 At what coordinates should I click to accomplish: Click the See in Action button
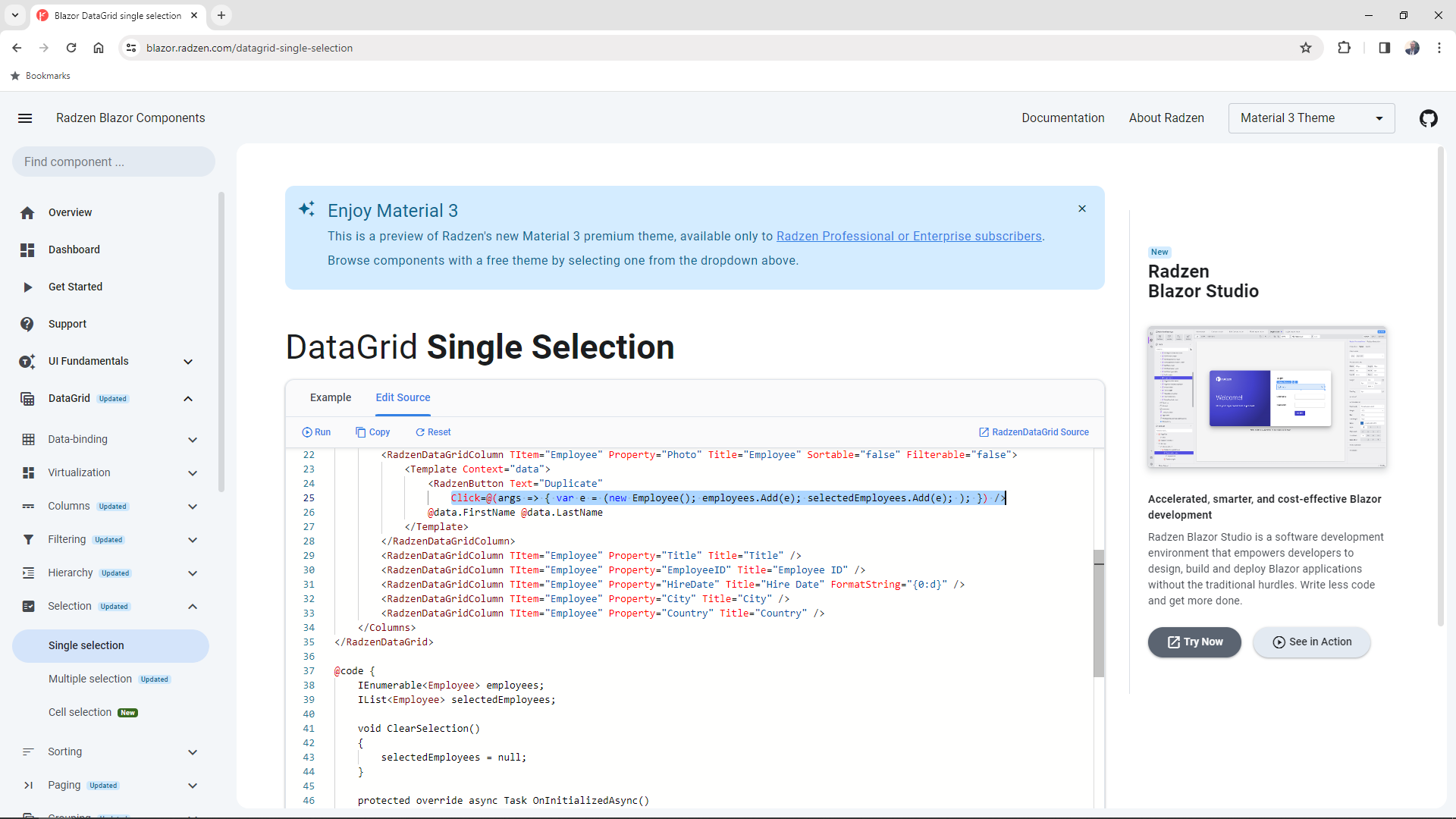pos(1311,642)
